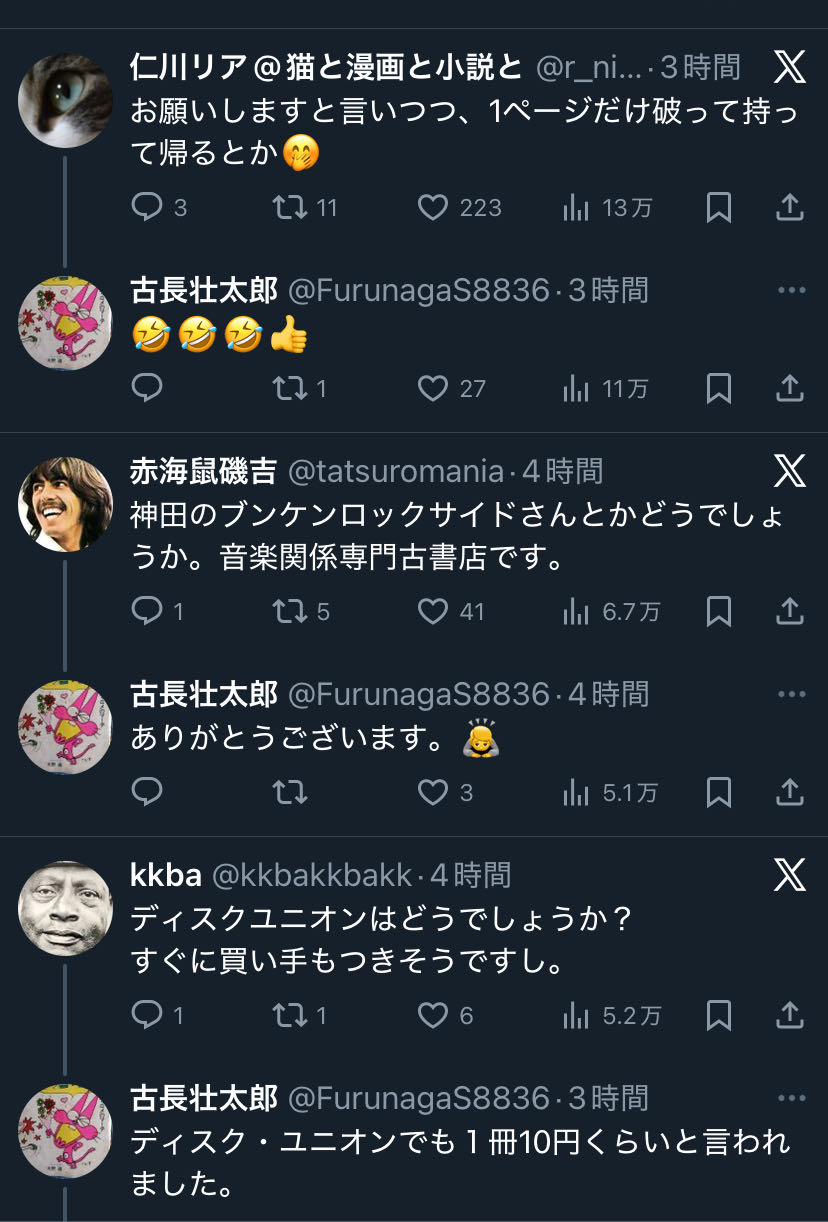
Task: Open the @tatsuromania profile handle
Action: point(396,471)
